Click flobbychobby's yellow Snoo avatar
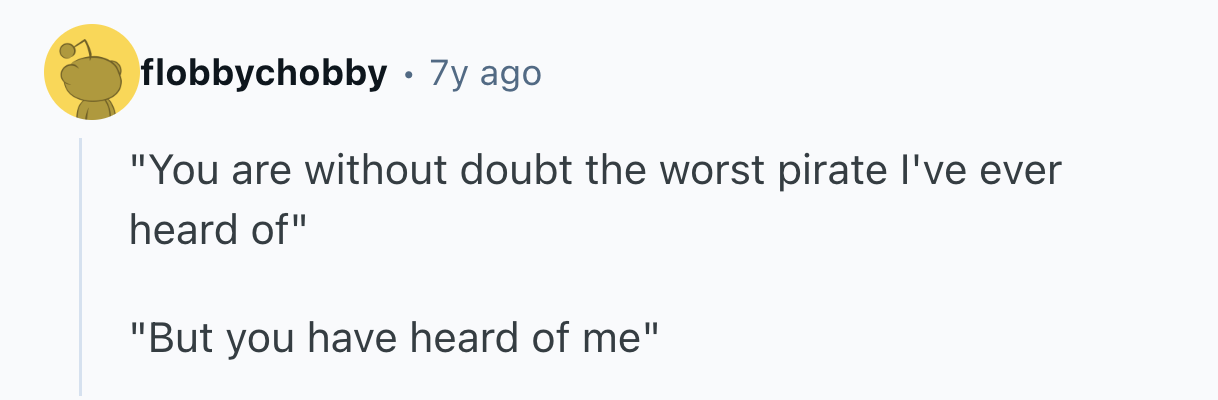This screenshot has height=400, width=1218. coord(91,73)
